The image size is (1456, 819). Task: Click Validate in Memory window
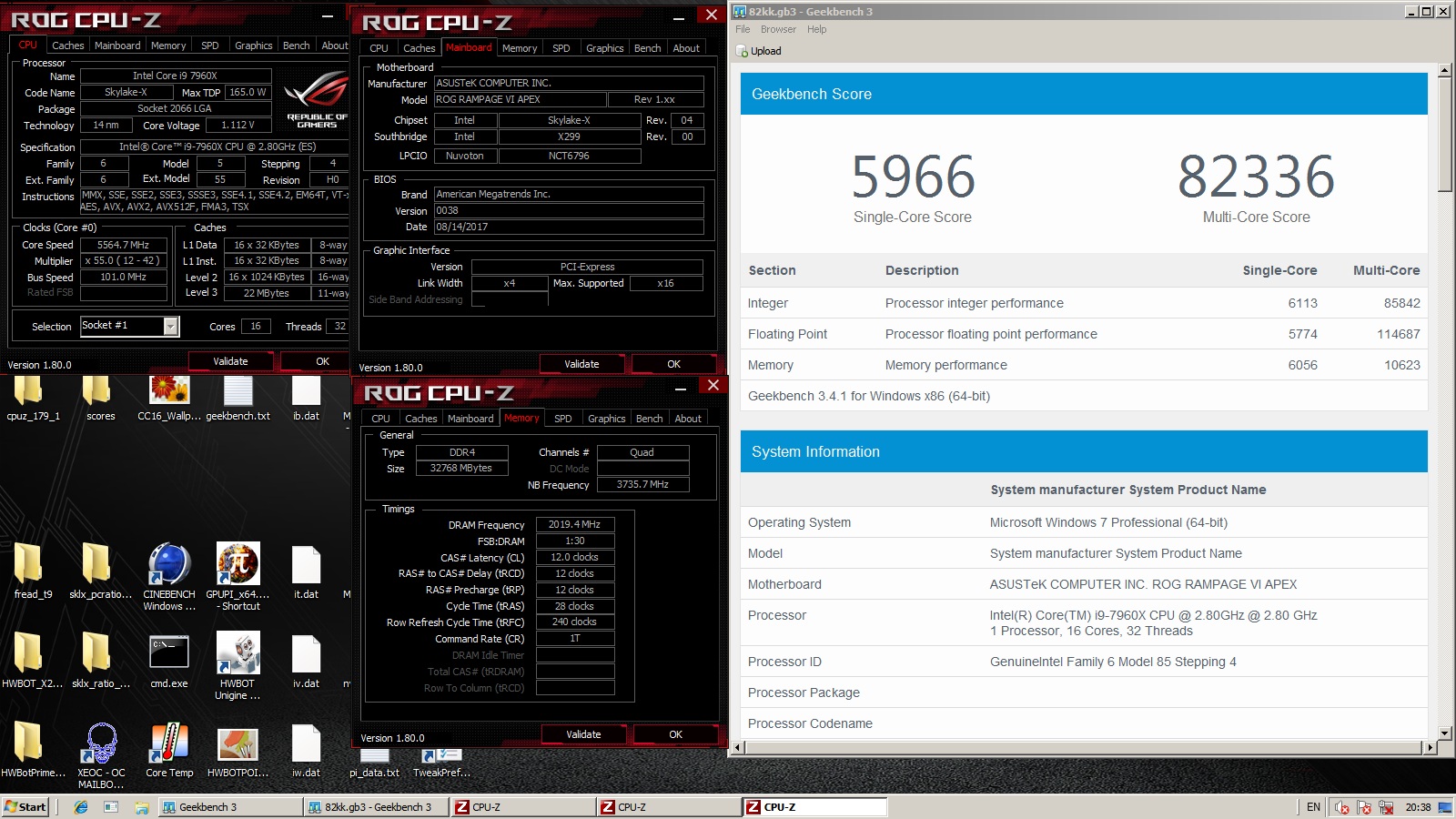[583, 734]
